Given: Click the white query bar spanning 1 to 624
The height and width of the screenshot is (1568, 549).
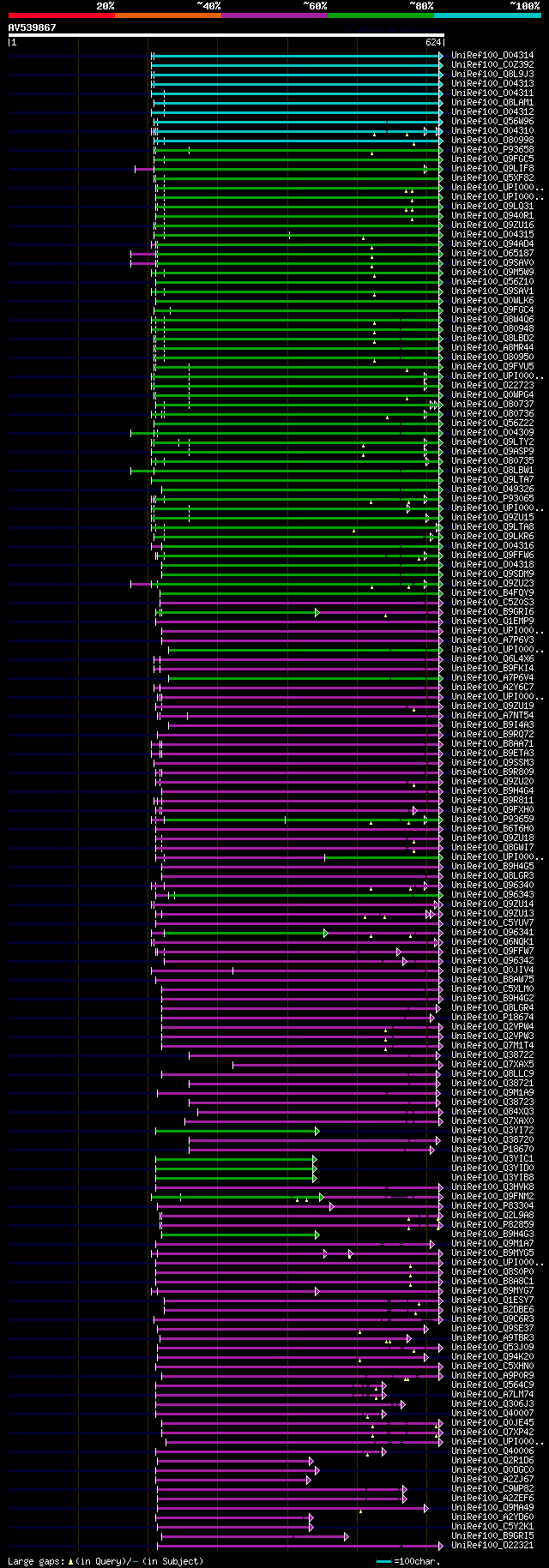Looking at the screenshot, I should coord(226,35).
